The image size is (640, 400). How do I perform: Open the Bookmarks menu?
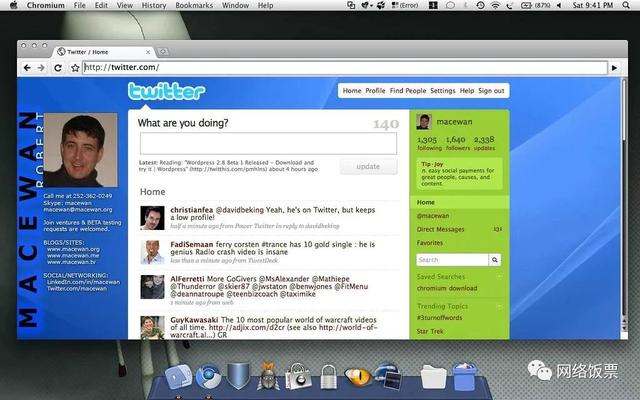[x=194, y=5]
